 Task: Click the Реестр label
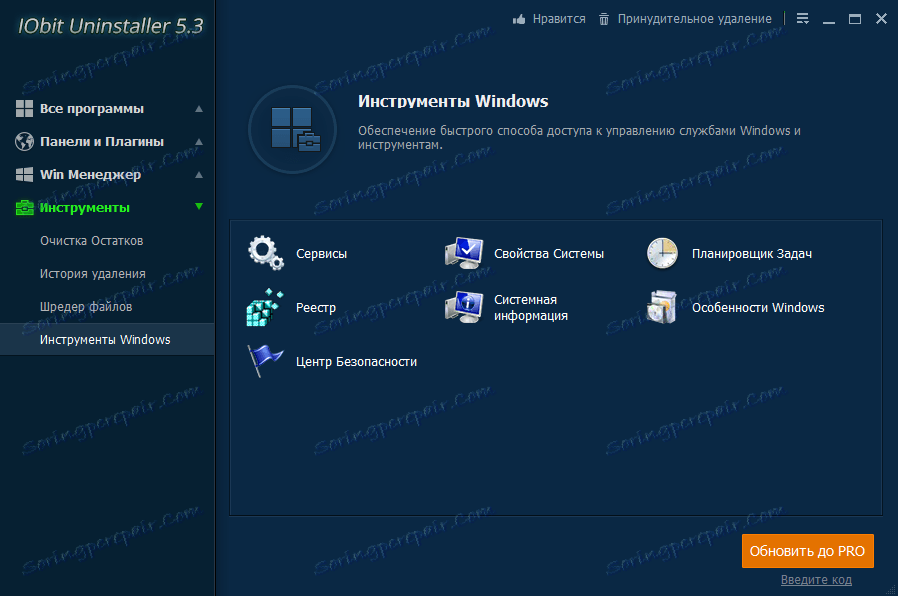316,308
